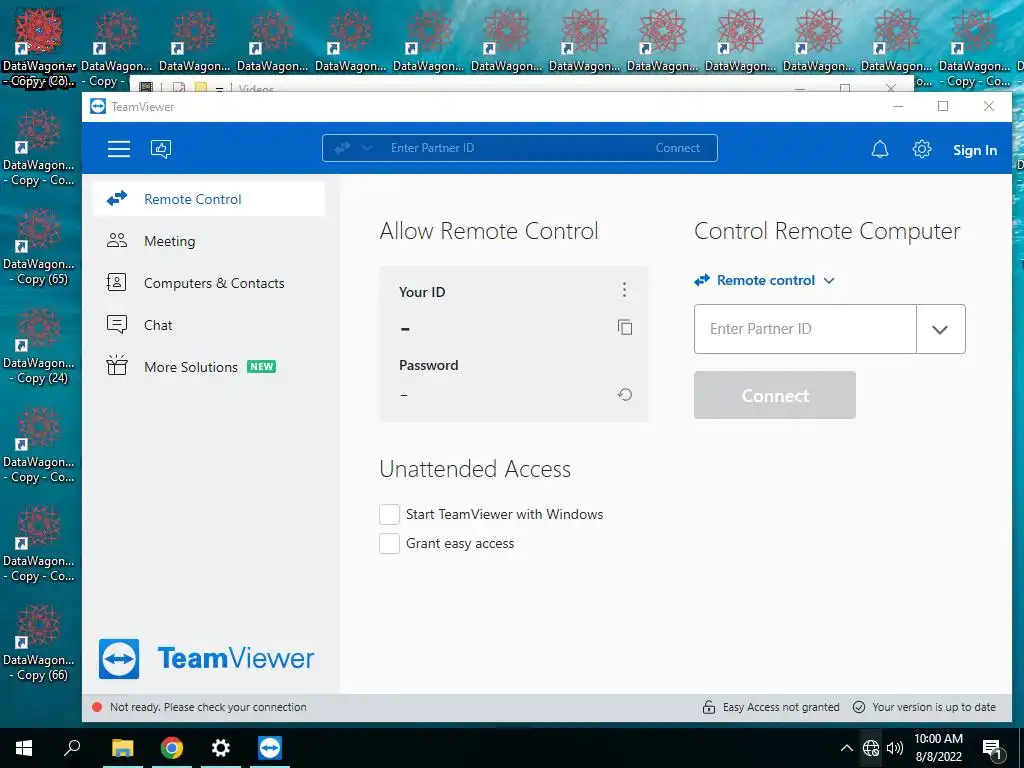Click the header Connect button
Screen dimensions: 1024x768
coord(677,148)
